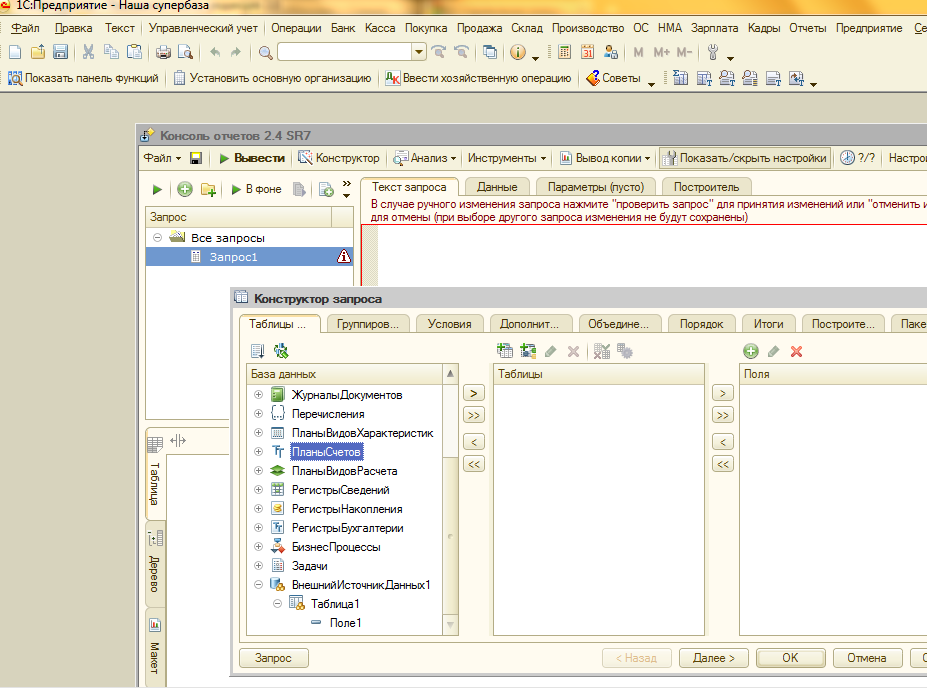This screenshot has width=927, height=688.
Task: Click green plus icon above Поля list
Action: pos(751,351)
